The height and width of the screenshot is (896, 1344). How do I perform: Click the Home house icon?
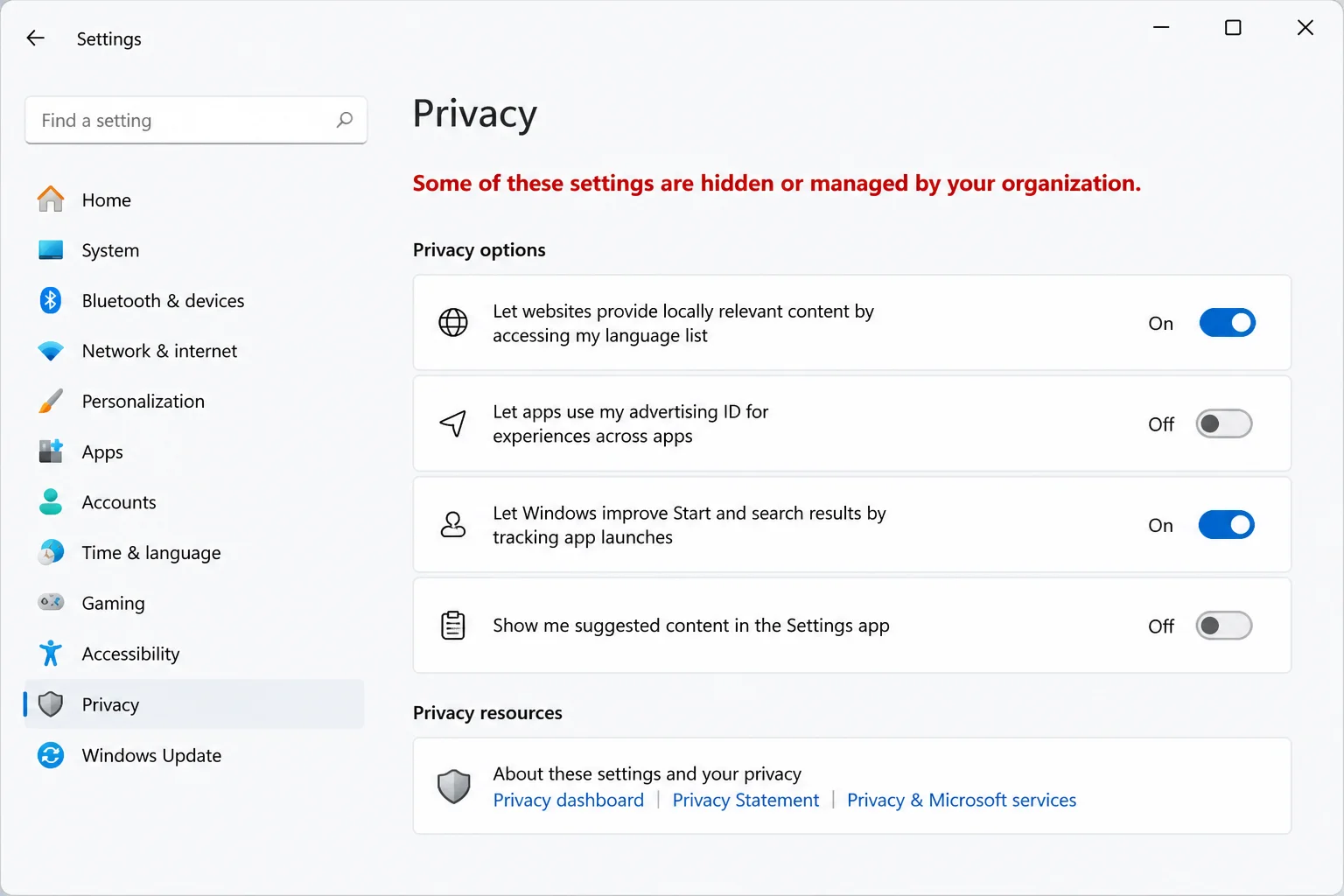(51, 199)
